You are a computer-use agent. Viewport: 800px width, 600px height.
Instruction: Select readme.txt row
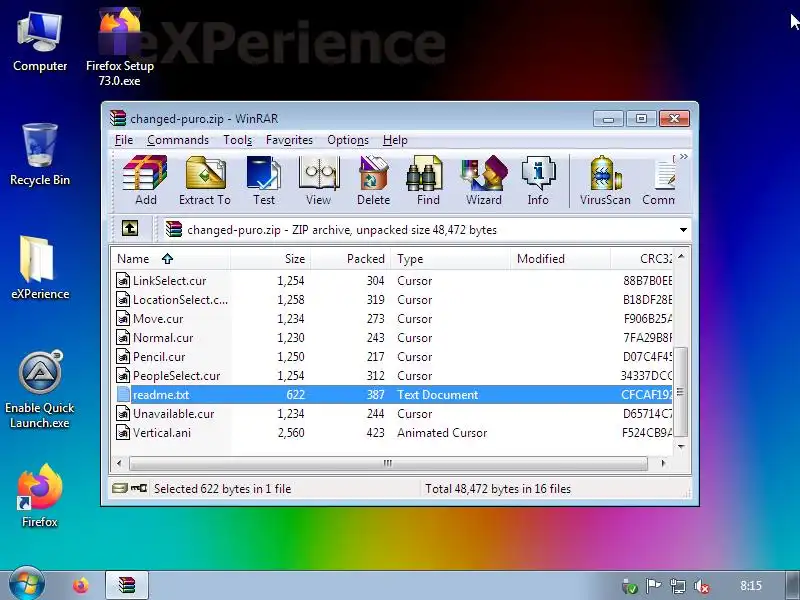392,394
